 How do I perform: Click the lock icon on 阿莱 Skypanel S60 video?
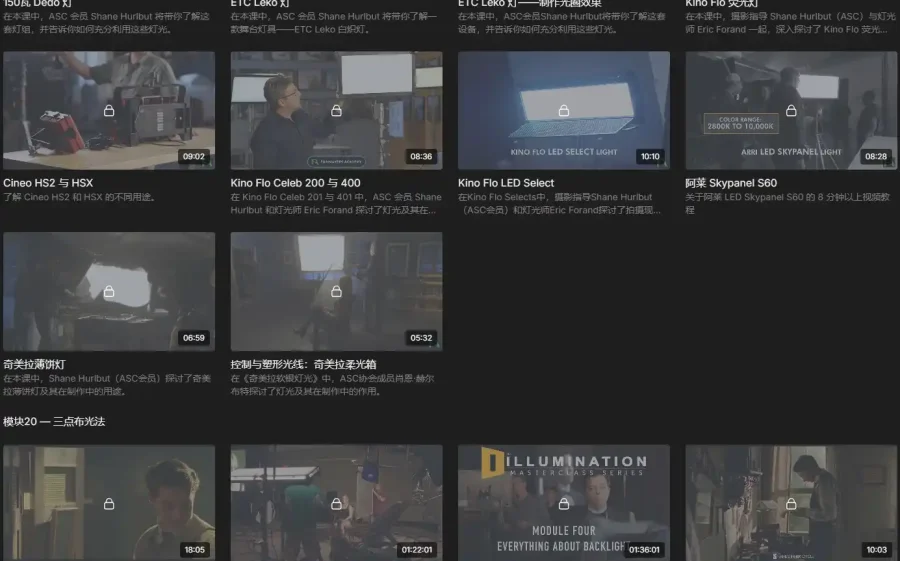[x=791, y=110]
